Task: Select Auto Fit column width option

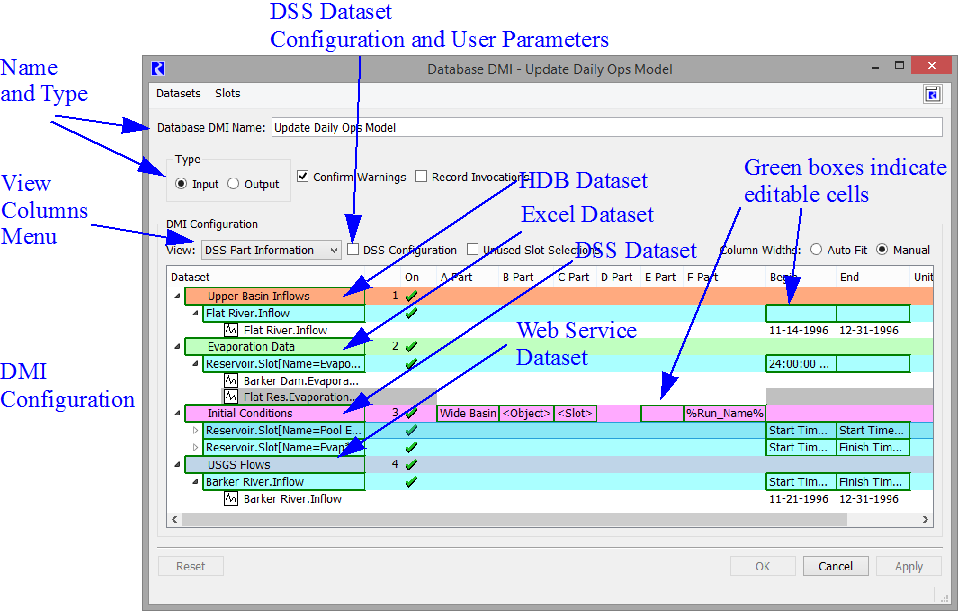Action: click(816, 250)
